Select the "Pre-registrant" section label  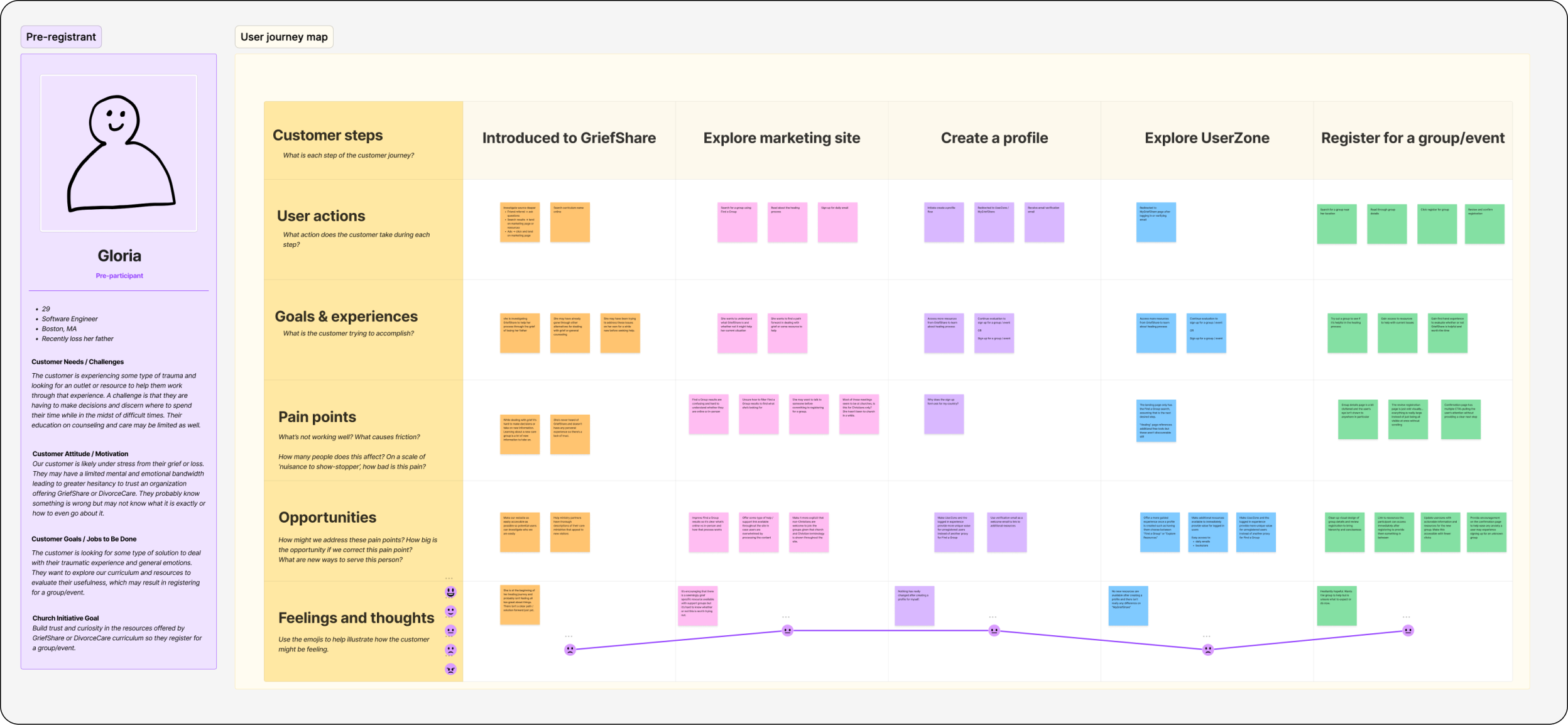(x=61, y=37)
